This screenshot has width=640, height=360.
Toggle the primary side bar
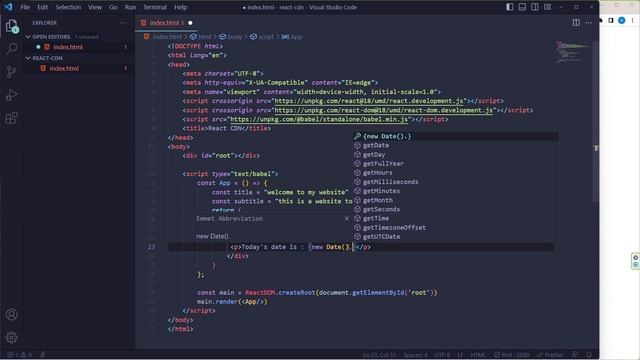point(510,7)
